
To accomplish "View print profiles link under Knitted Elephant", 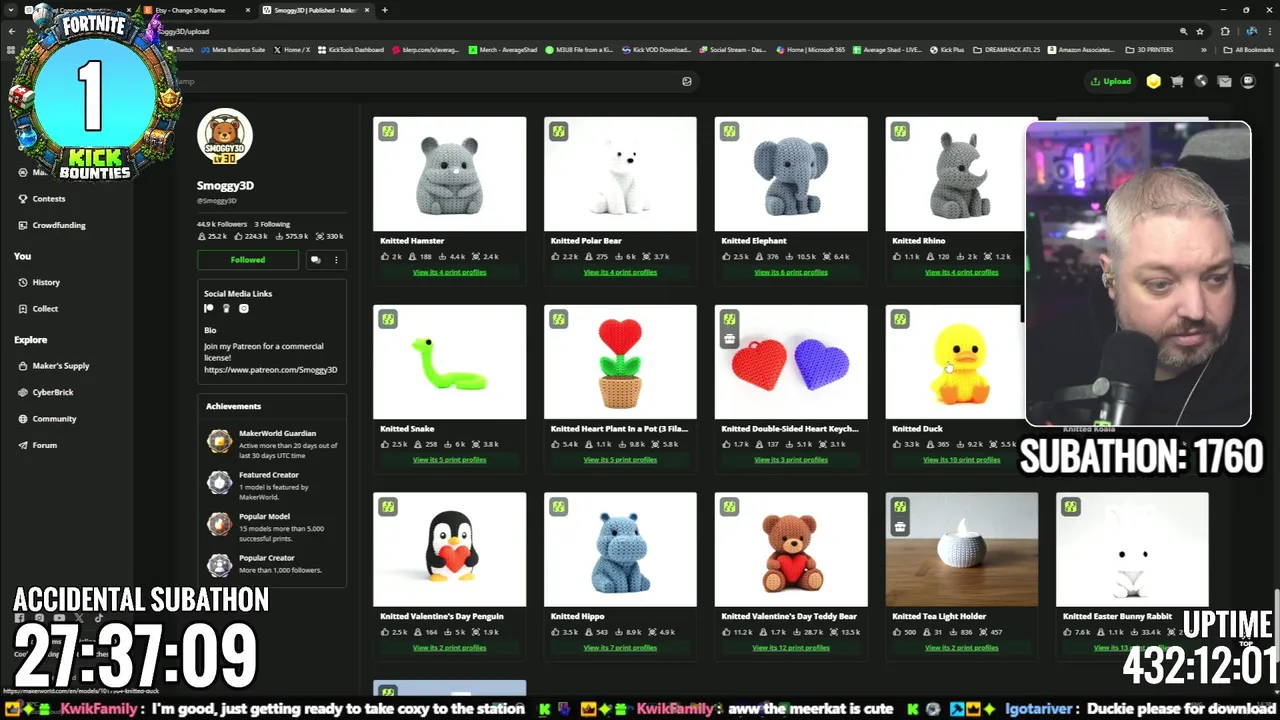I will coord(791,272).
